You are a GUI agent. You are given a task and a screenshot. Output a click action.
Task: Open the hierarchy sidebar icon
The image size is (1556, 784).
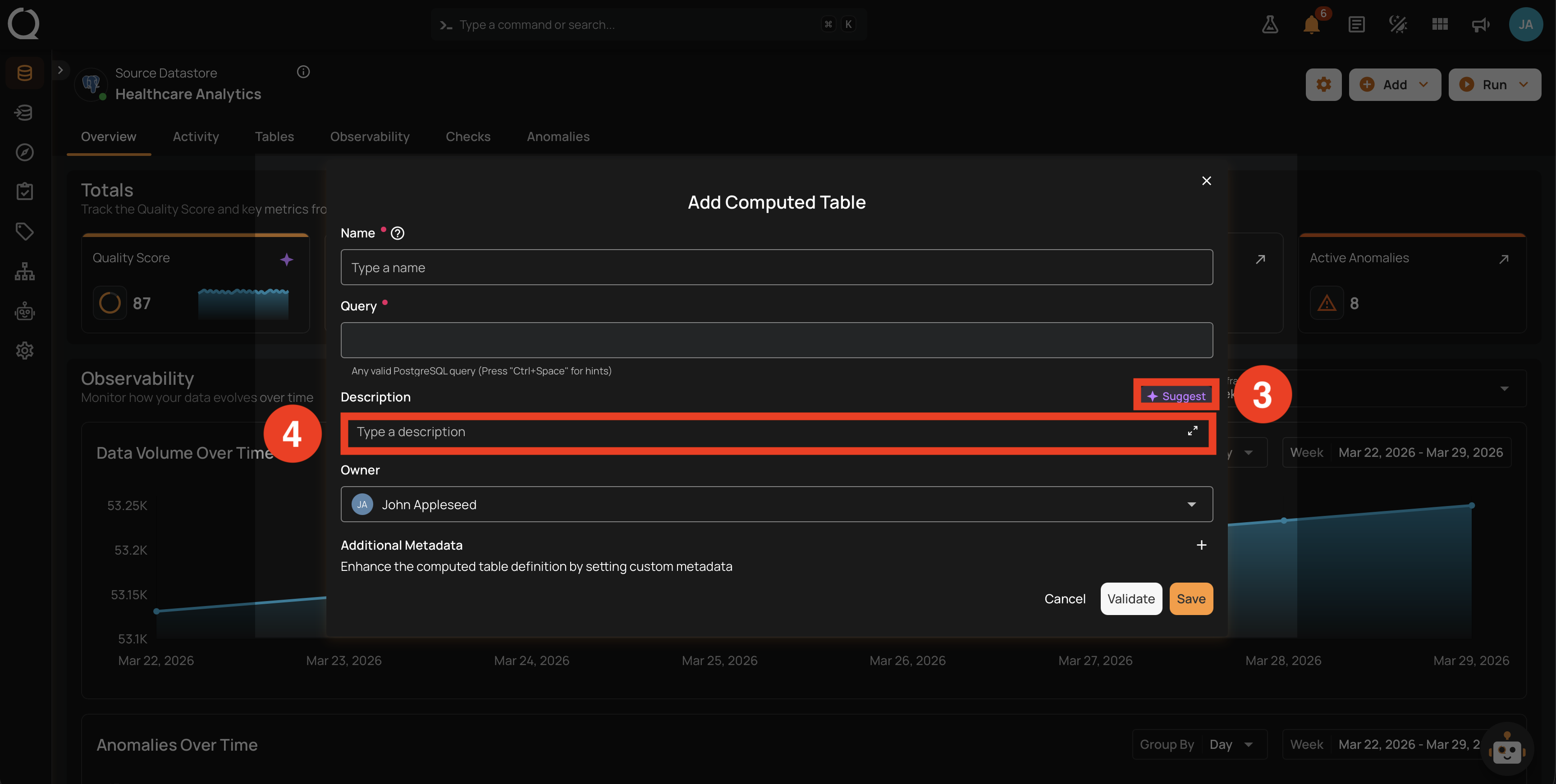[x=25, y=271]
